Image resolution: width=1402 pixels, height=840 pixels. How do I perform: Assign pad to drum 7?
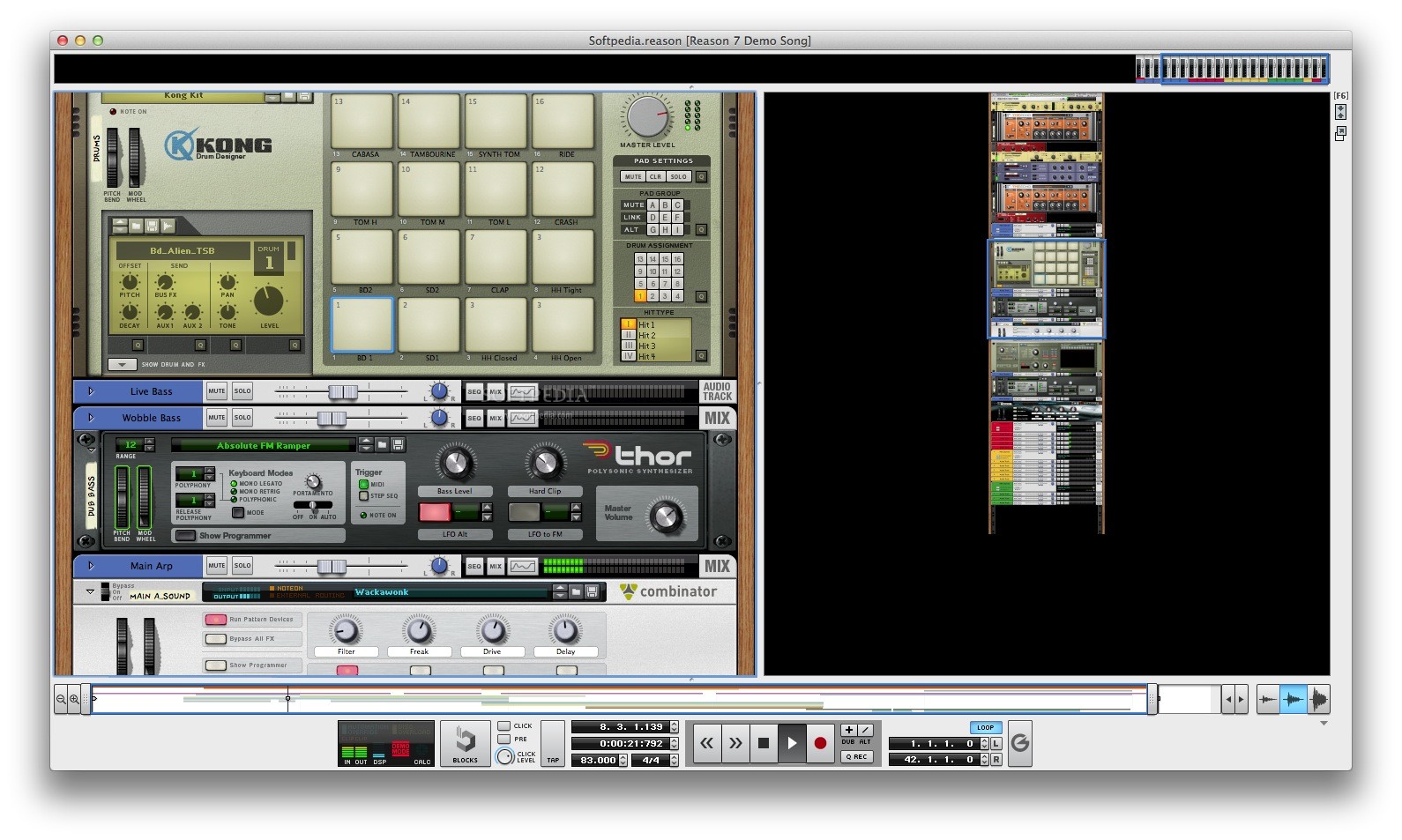665,284
